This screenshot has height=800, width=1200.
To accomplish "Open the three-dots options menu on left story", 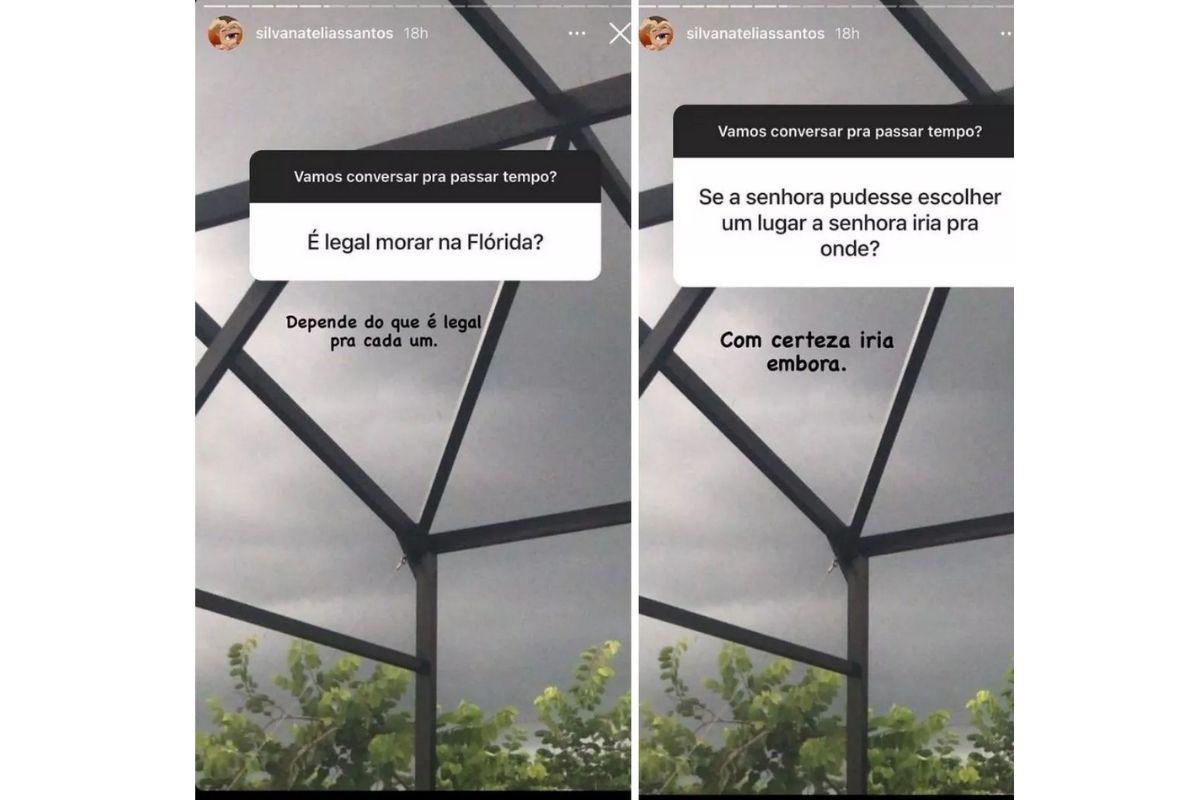I will tap(576, 33).
